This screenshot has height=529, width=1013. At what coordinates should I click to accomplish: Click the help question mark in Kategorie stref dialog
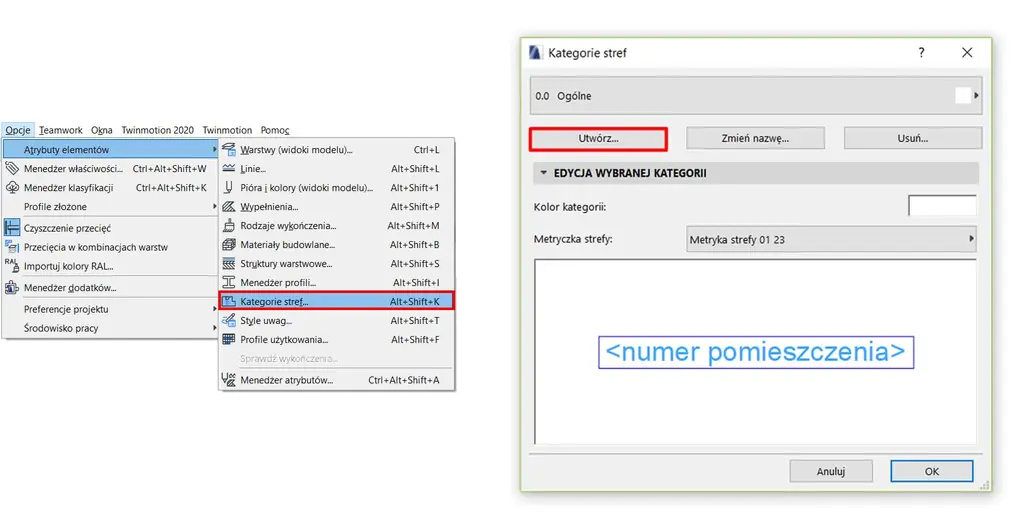[921, 52]
